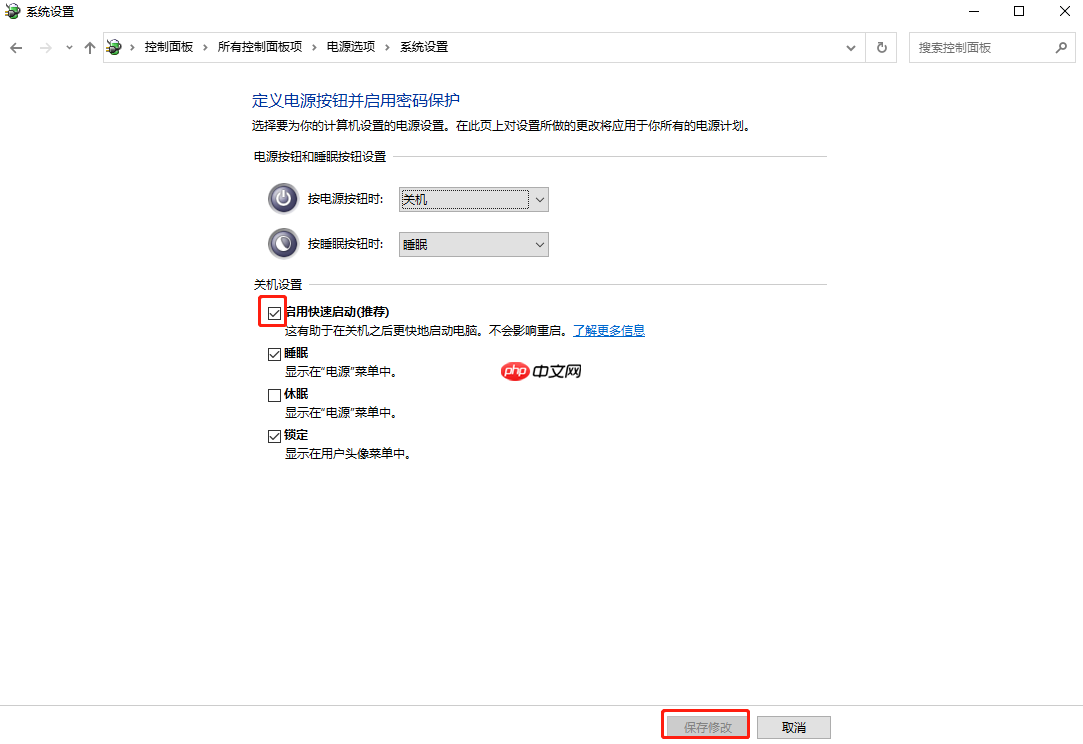The width and height of the screenshot is (1083, 744).
Task: Click the up-one-level arrow icon
Action: tap(89, 46)
